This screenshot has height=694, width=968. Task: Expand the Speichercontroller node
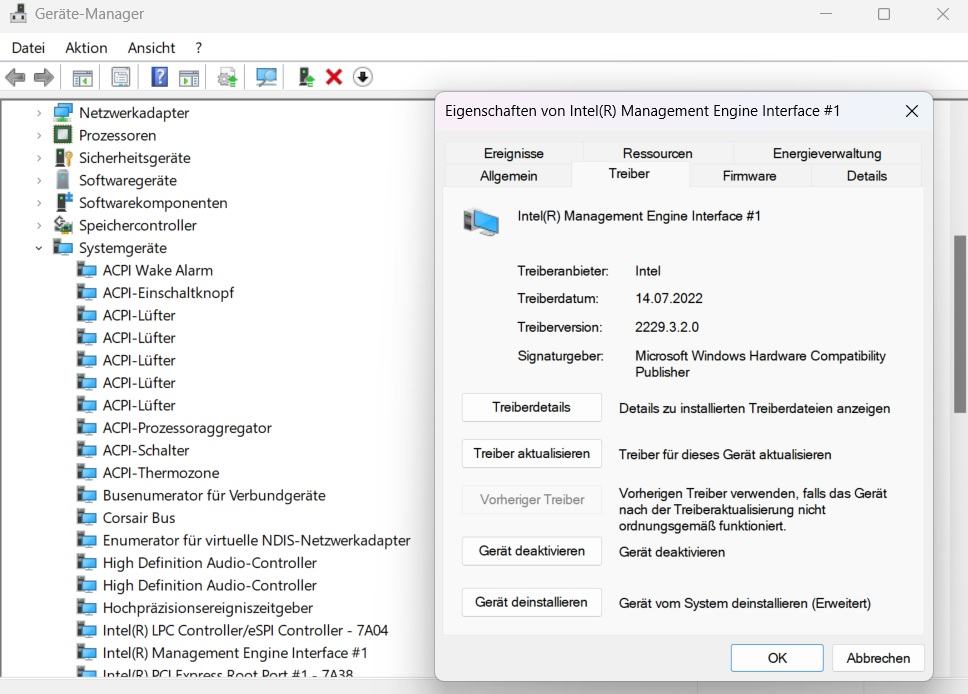(39, 225)
